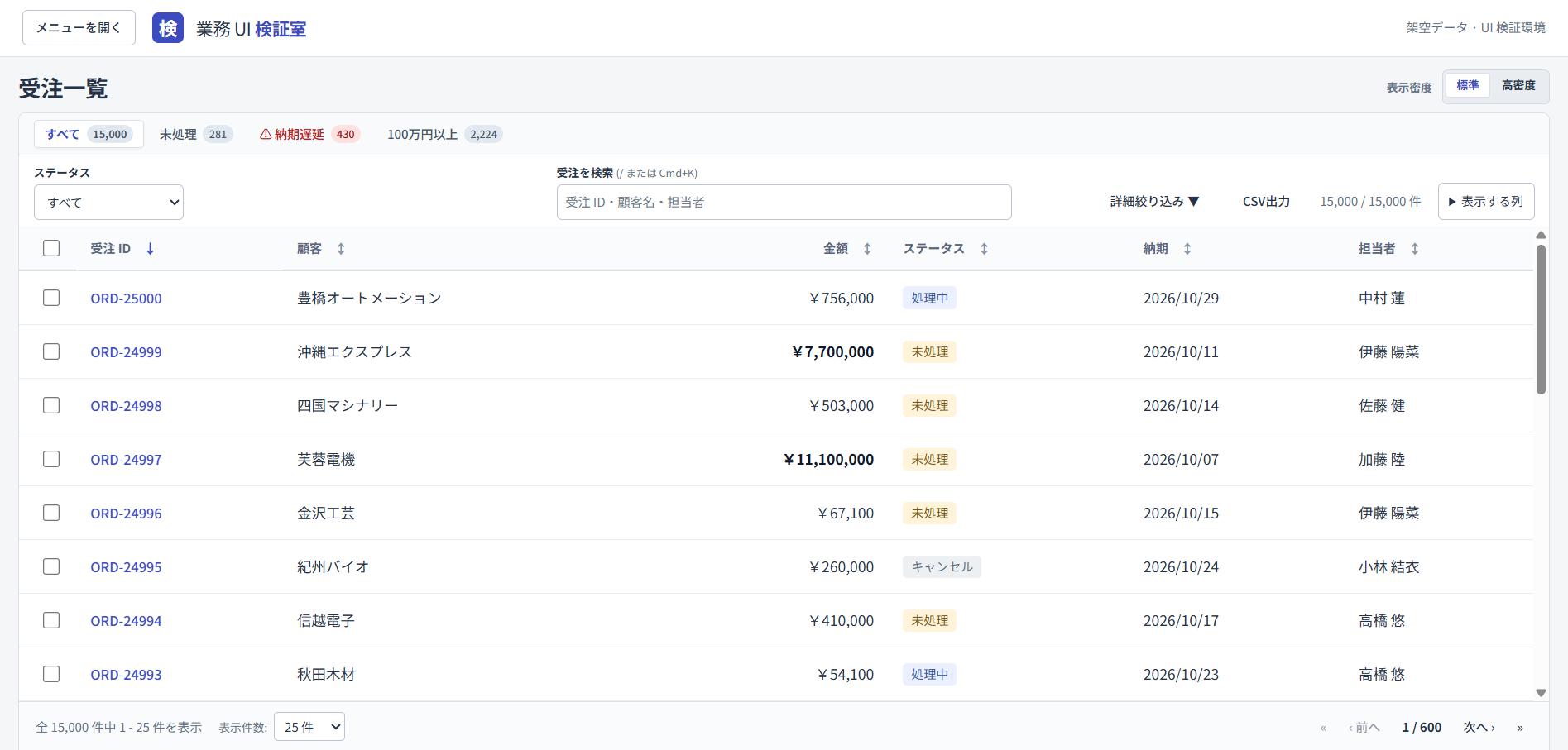
Task: Go to the 前へ previous page
Action: coord(1364,728)
